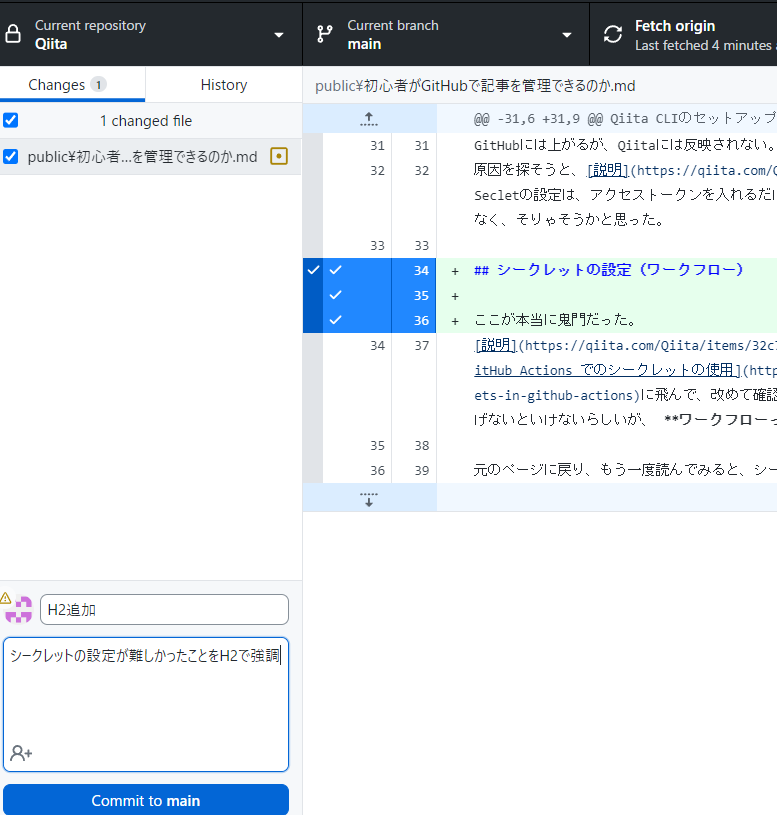Viewport: 777px width, 815px height.
Task: Click the user avatar beside summary
Action: point(19,610)
